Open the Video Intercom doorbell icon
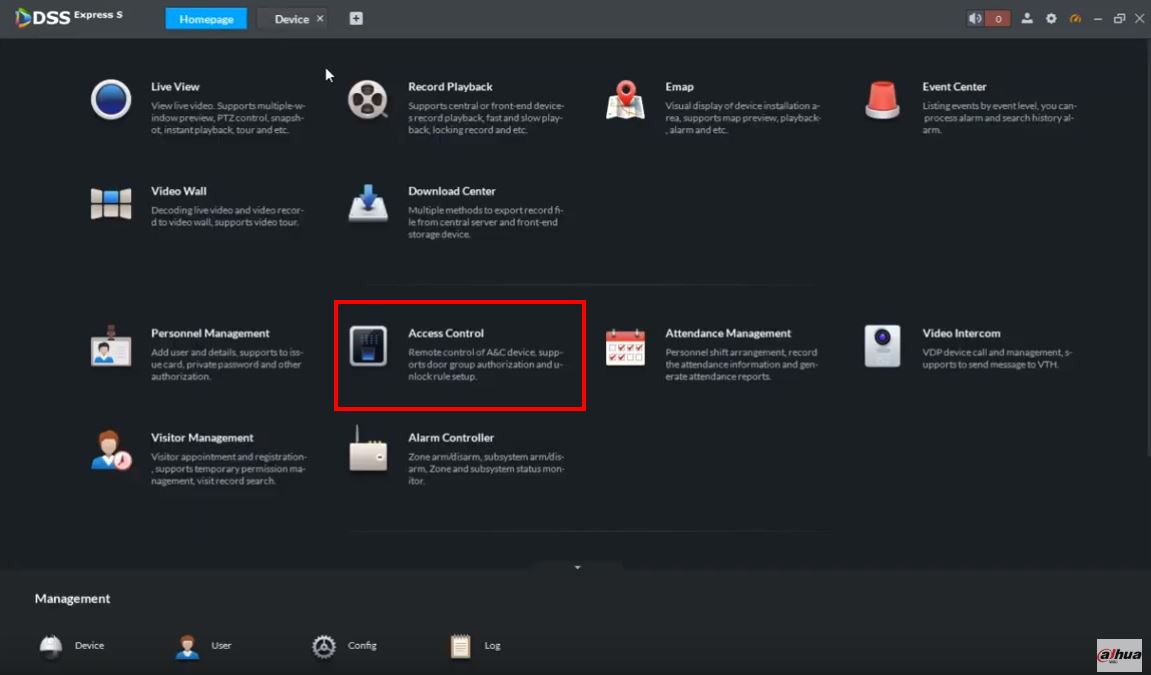The width and height of the screenshot is (1151, 675). coord(882,346)
